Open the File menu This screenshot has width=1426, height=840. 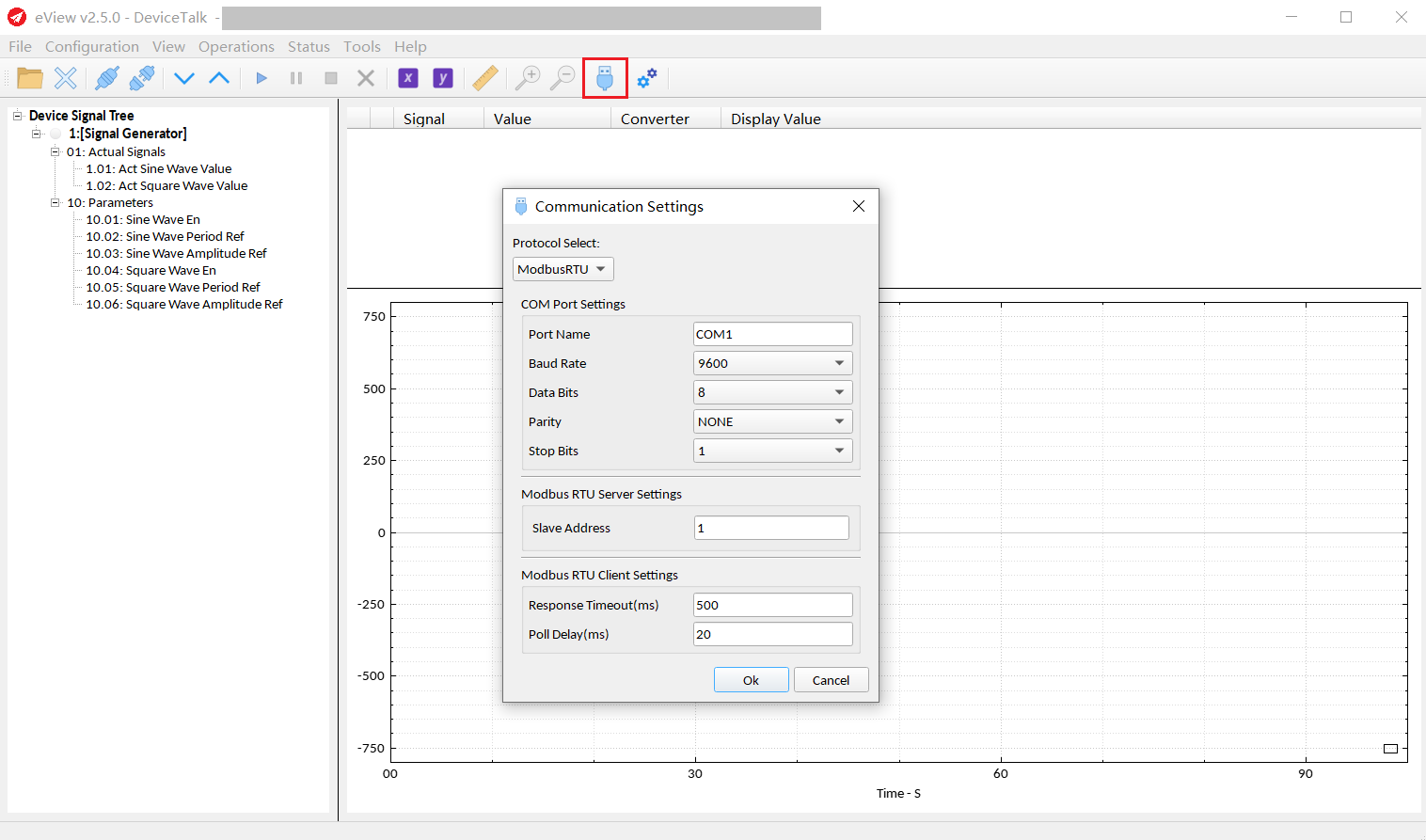click(x=20, y=46)
